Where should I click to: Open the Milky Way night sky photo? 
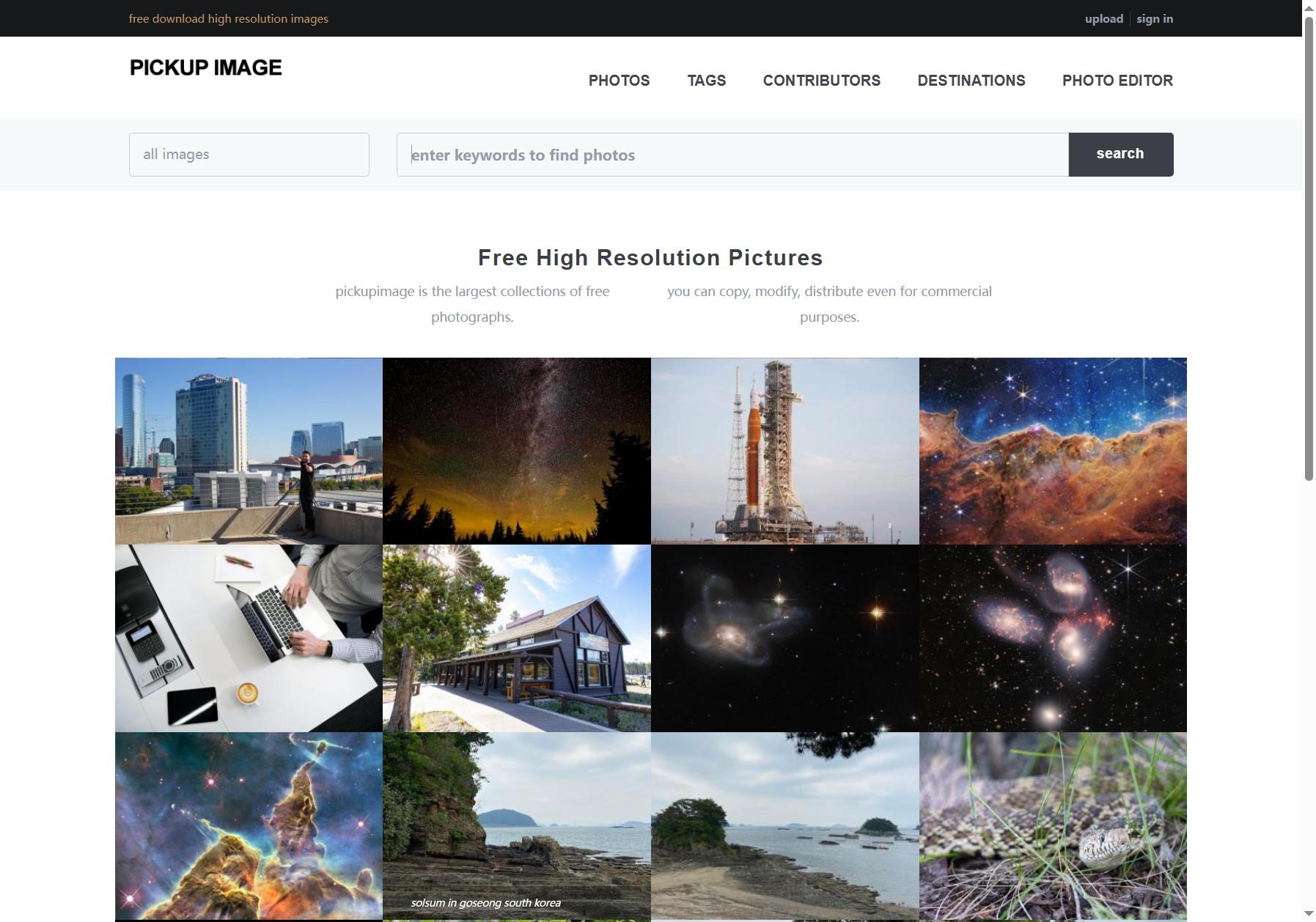click(517, 451)
